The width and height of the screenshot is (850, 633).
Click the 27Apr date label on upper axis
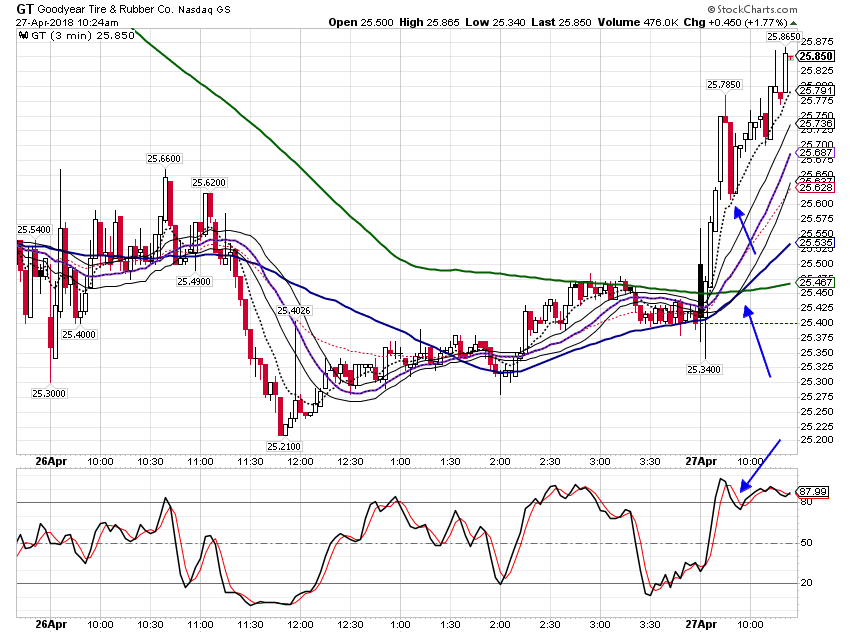pos(701,461)
